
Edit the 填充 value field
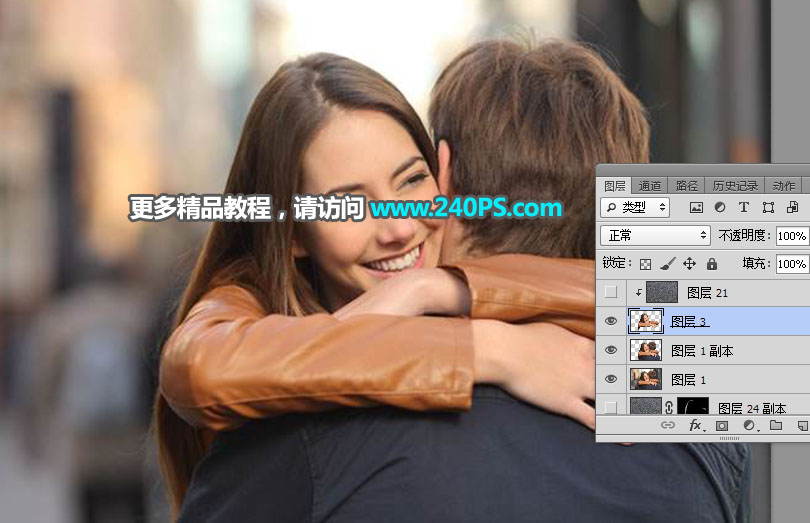(x=792, y=264)
